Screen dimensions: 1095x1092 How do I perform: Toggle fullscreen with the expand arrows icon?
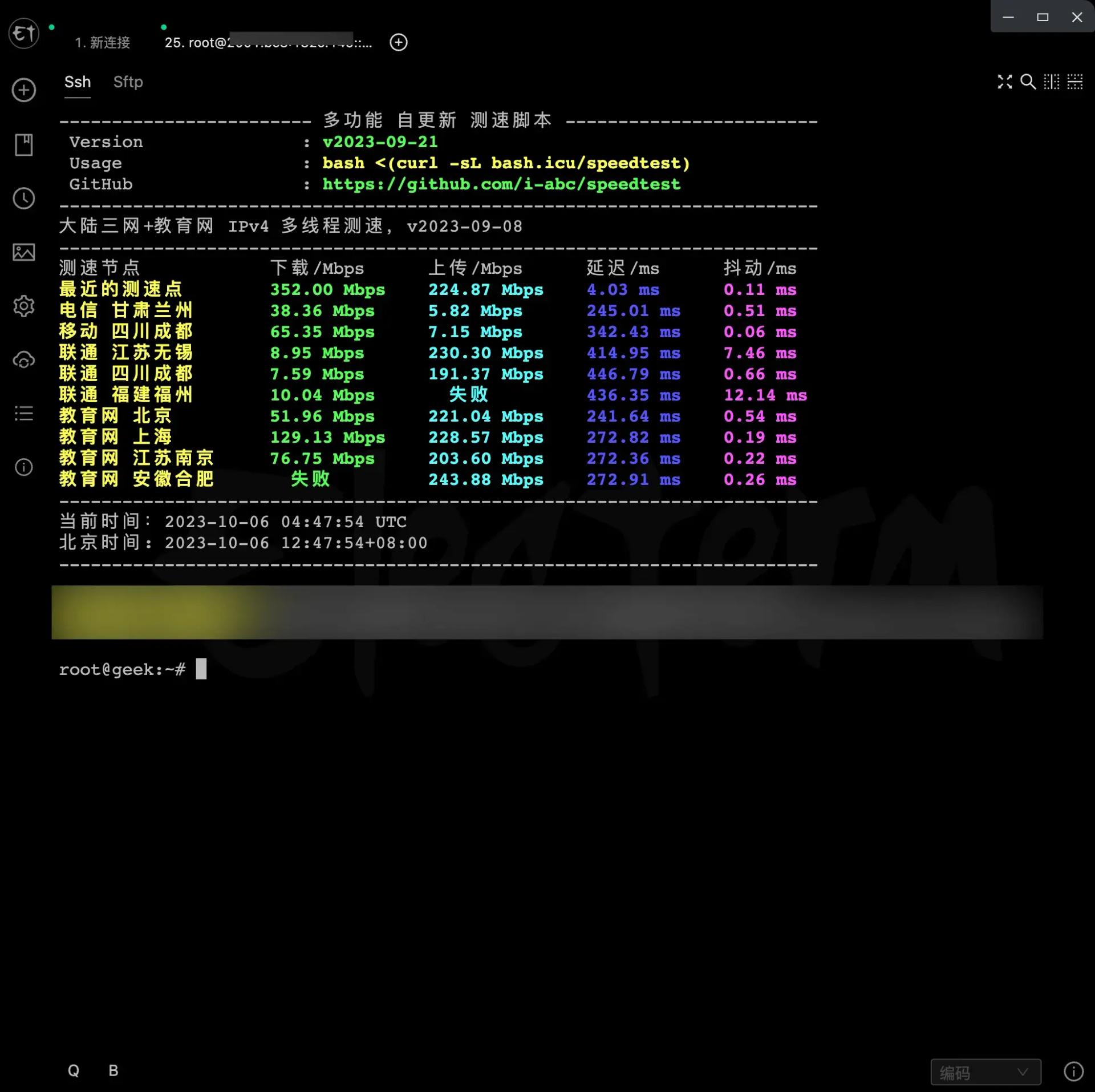tap(1004, 82)
